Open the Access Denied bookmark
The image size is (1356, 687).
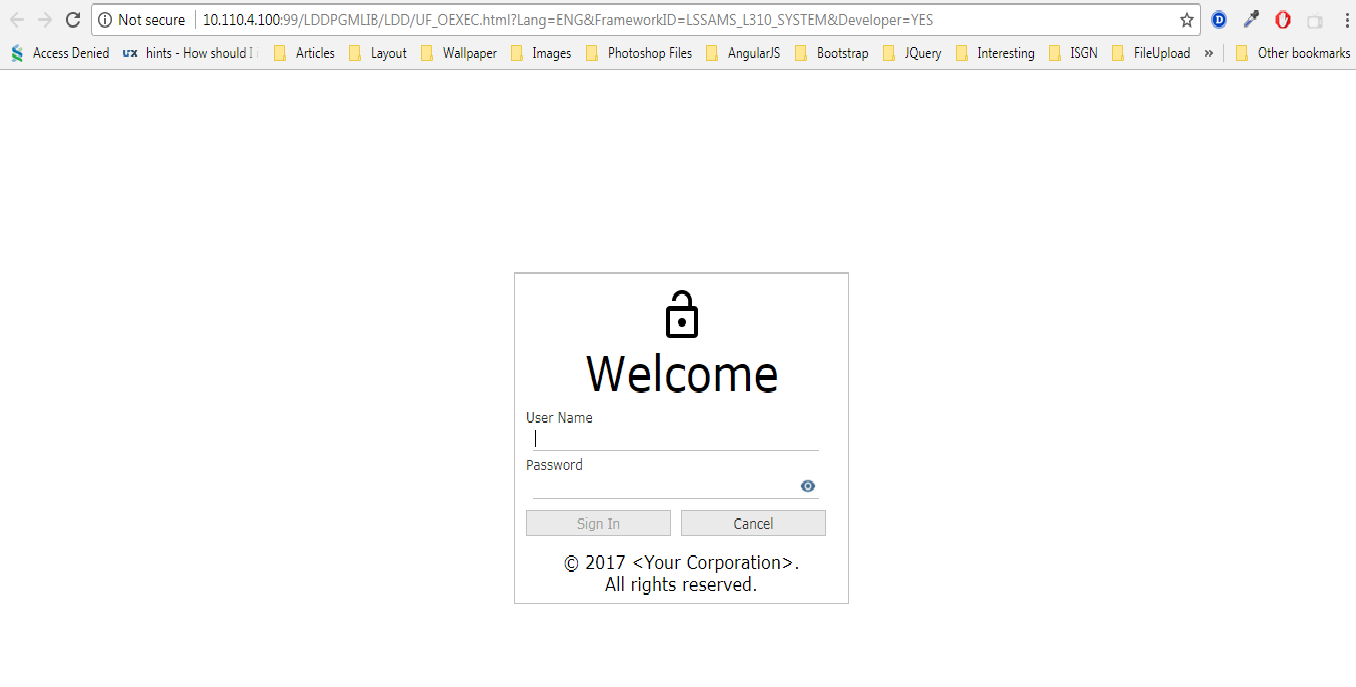point(60,53)
